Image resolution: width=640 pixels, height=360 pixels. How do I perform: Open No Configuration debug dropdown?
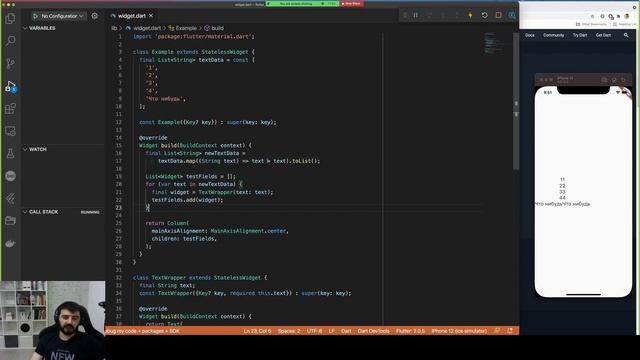pos(62,16)
